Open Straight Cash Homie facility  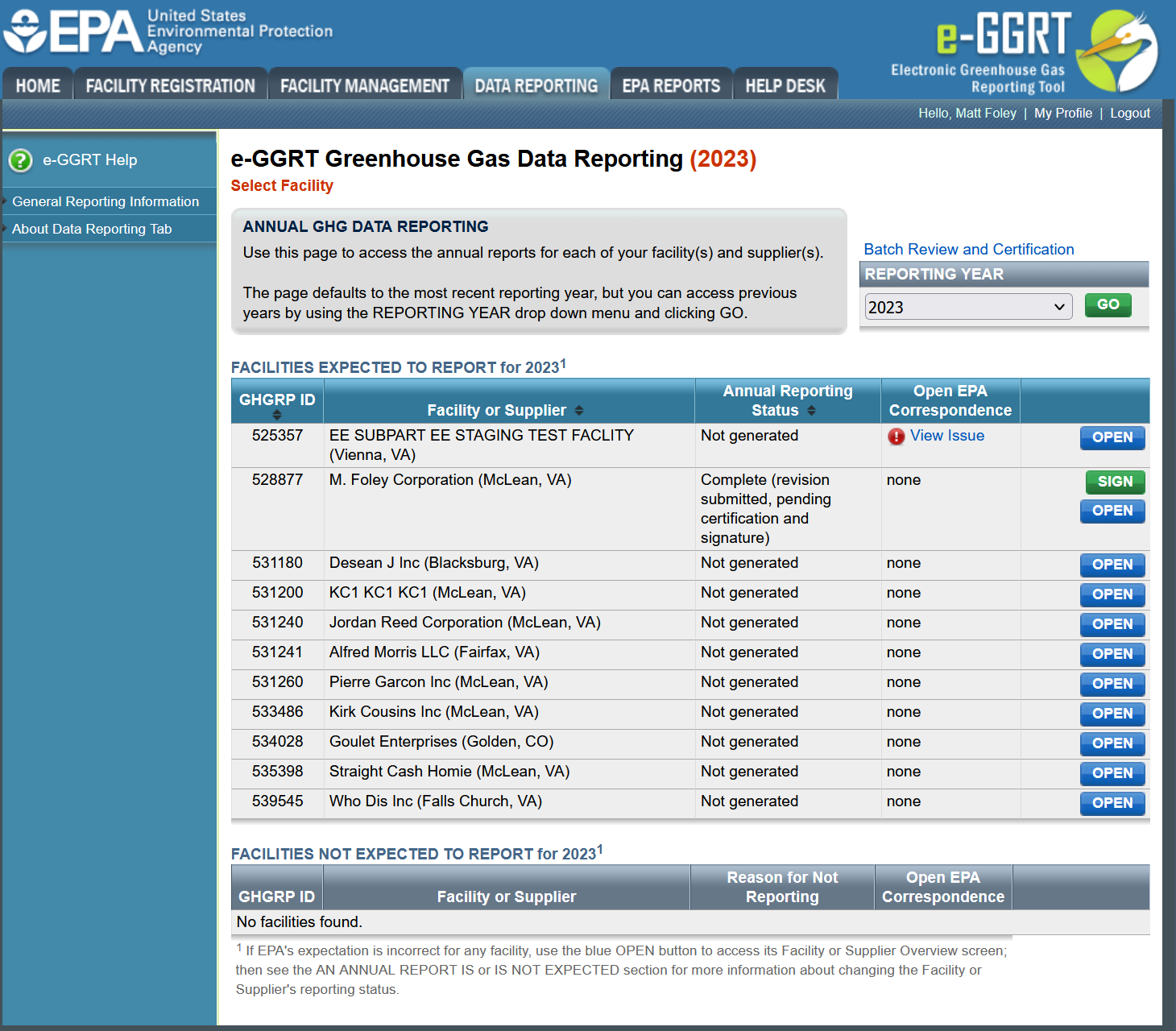(x=1112, y=773)
